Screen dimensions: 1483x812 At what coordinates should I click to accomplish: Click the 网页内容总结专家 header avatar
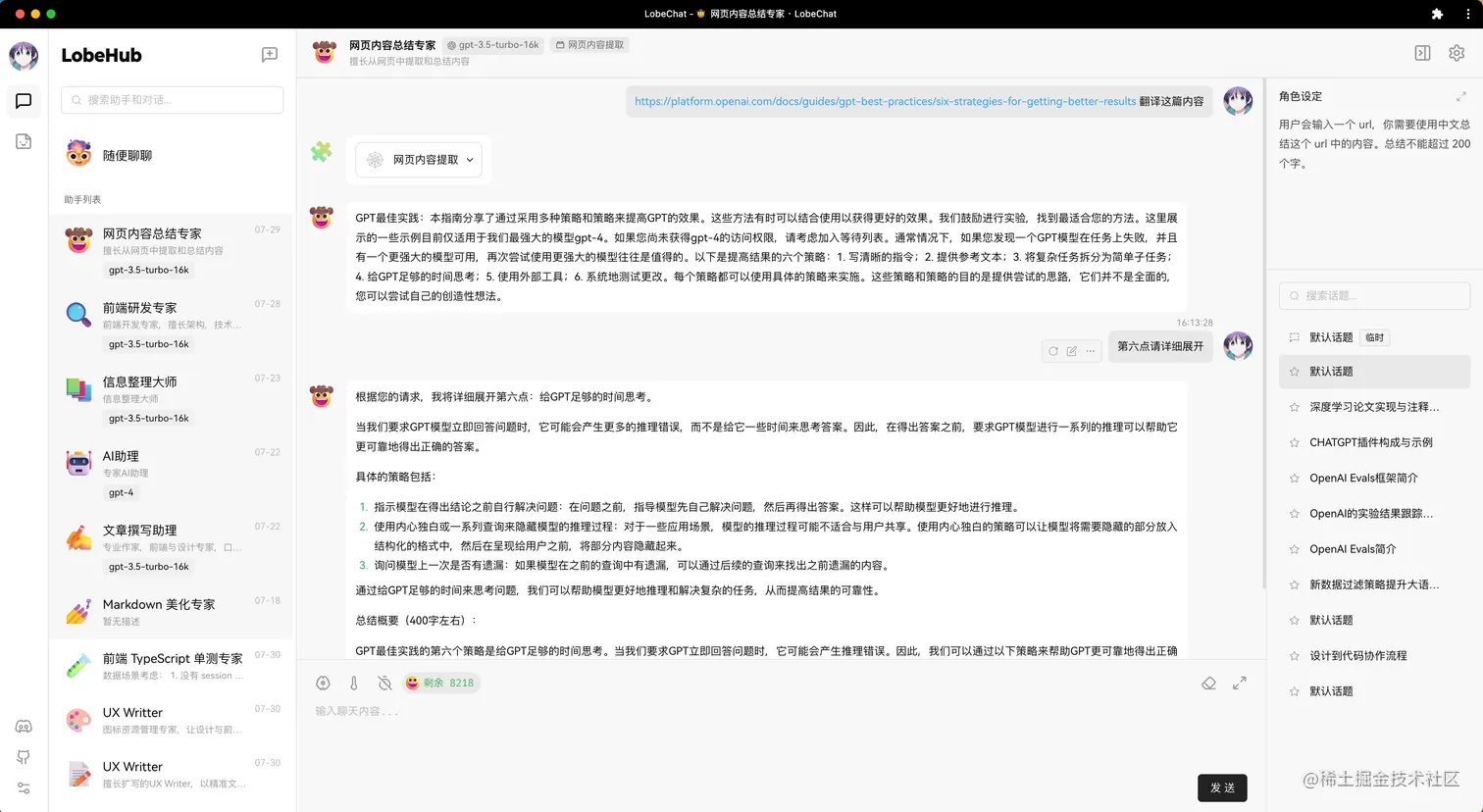click(x=325, y=53)
